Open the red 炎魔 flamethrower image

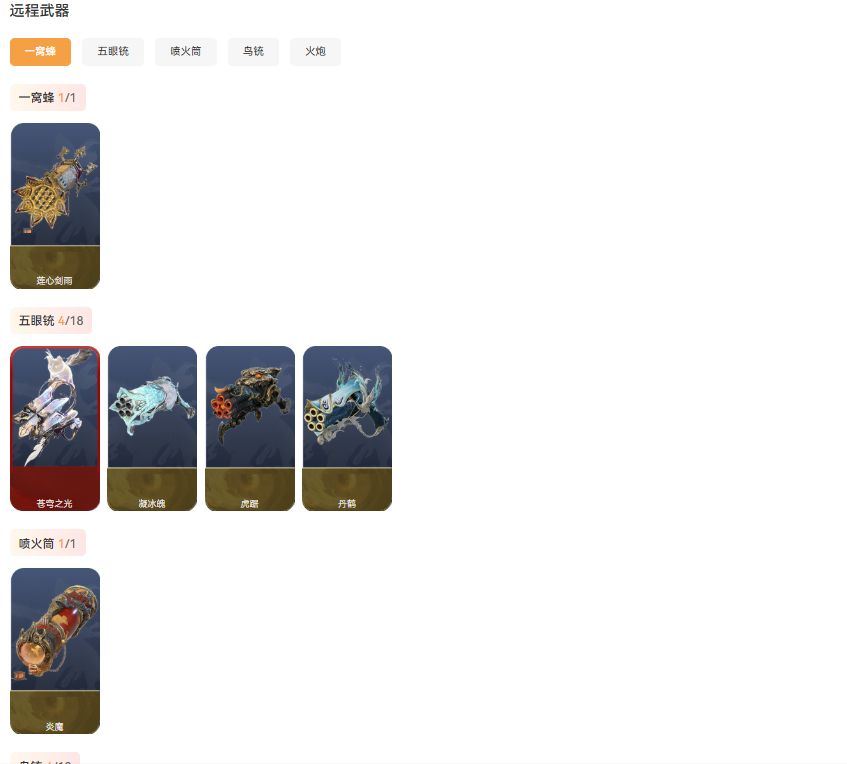pyautogui.click(x=55, y=629)
